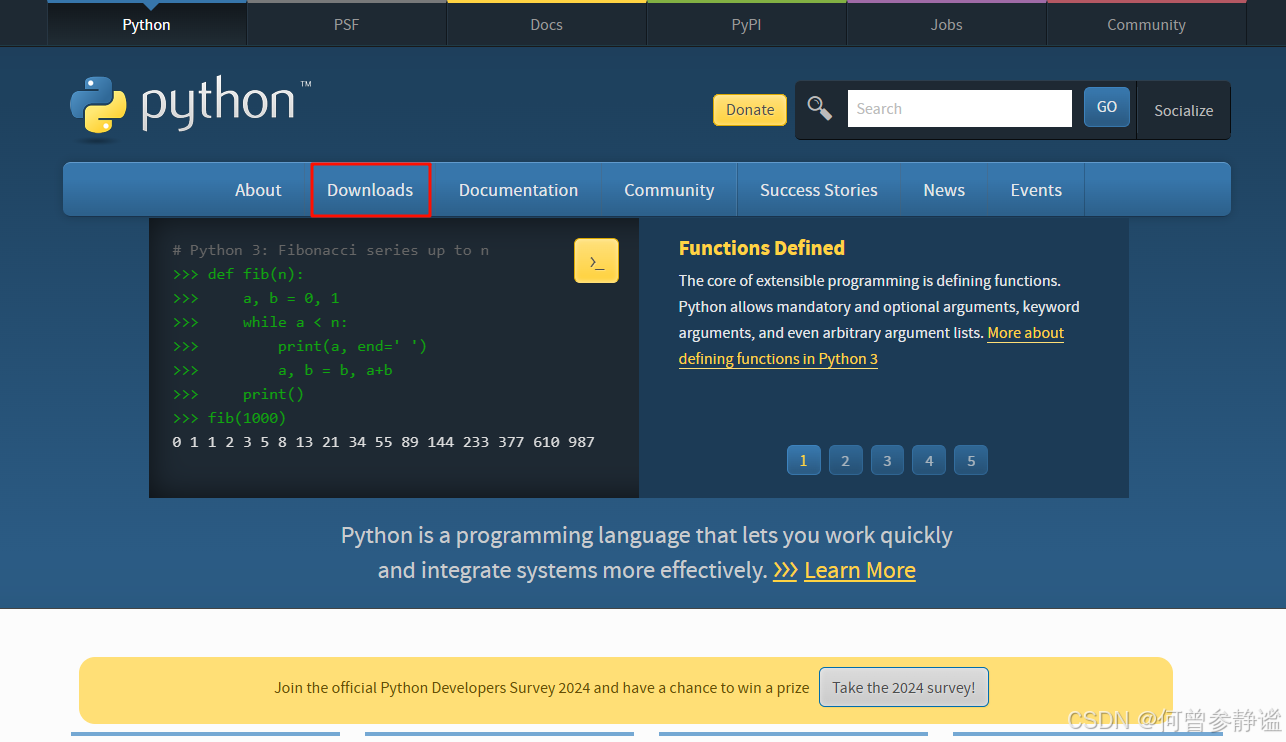Viewport: 1286px width, 742px height.
Task: Open the Events menu
Action: pos(1036,190)
